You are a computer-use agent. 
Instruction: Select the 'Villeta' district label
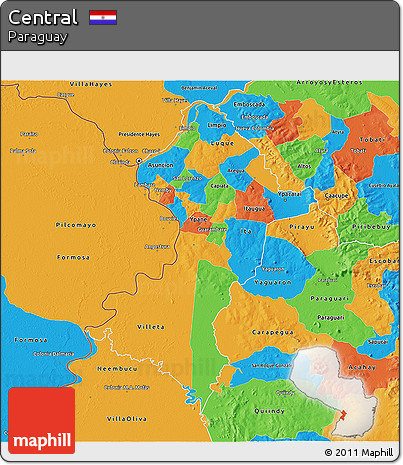click(151, 327)
